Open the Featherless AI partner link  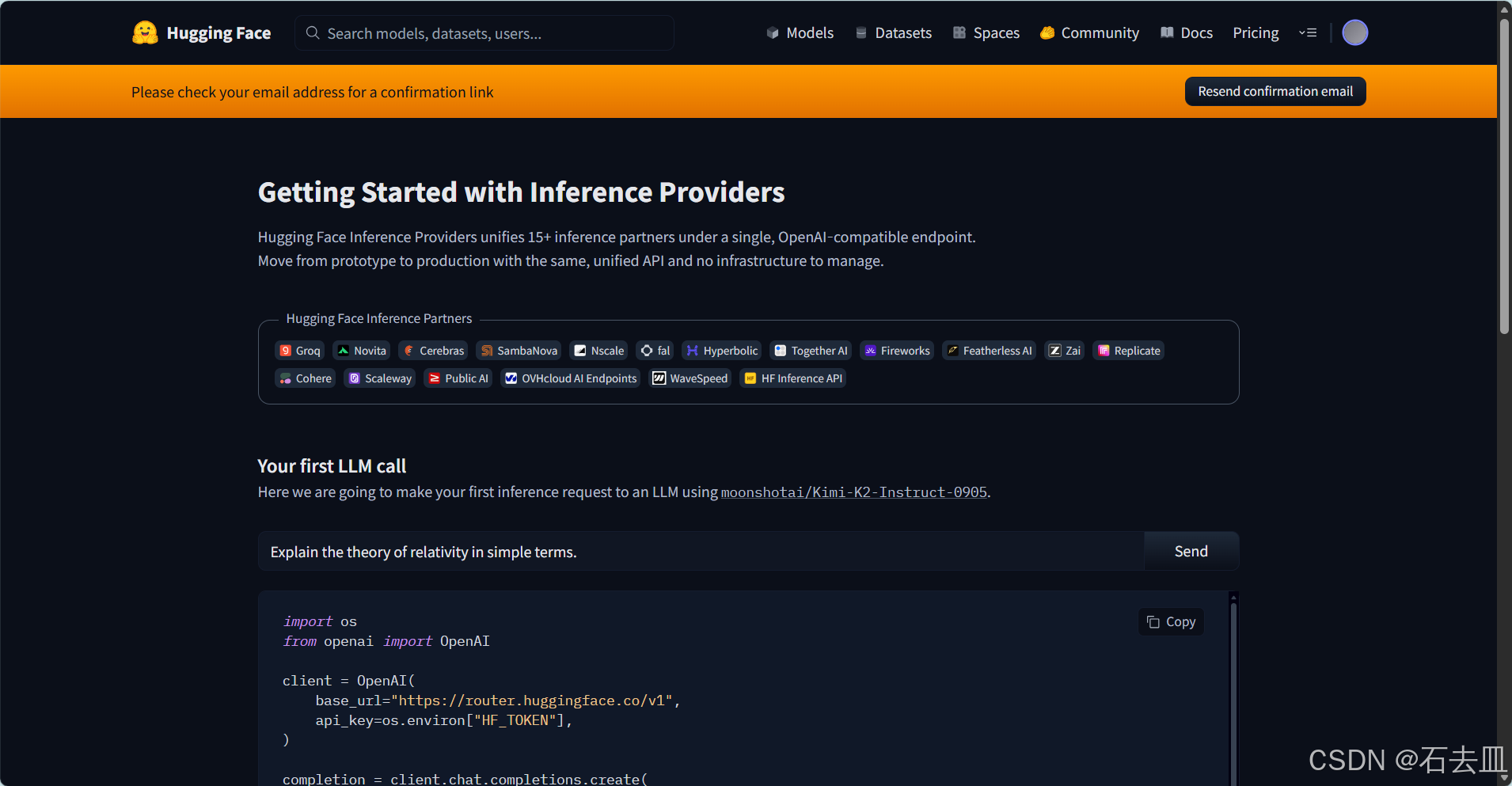pos(990,351)
